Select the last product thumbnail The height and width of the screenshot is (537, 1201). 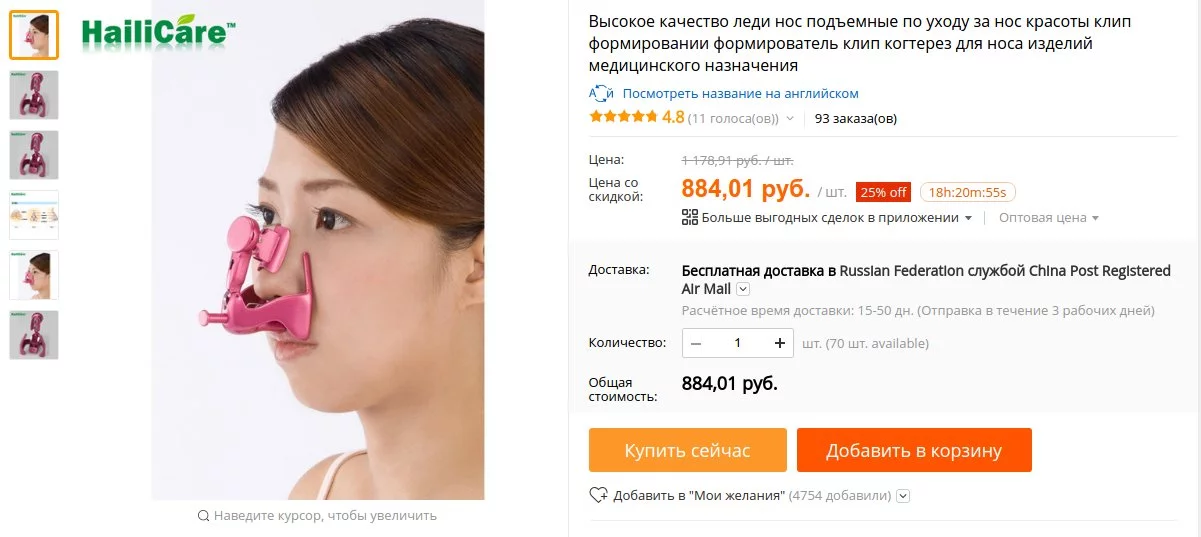pyautogui.click(x=34, y=335)
